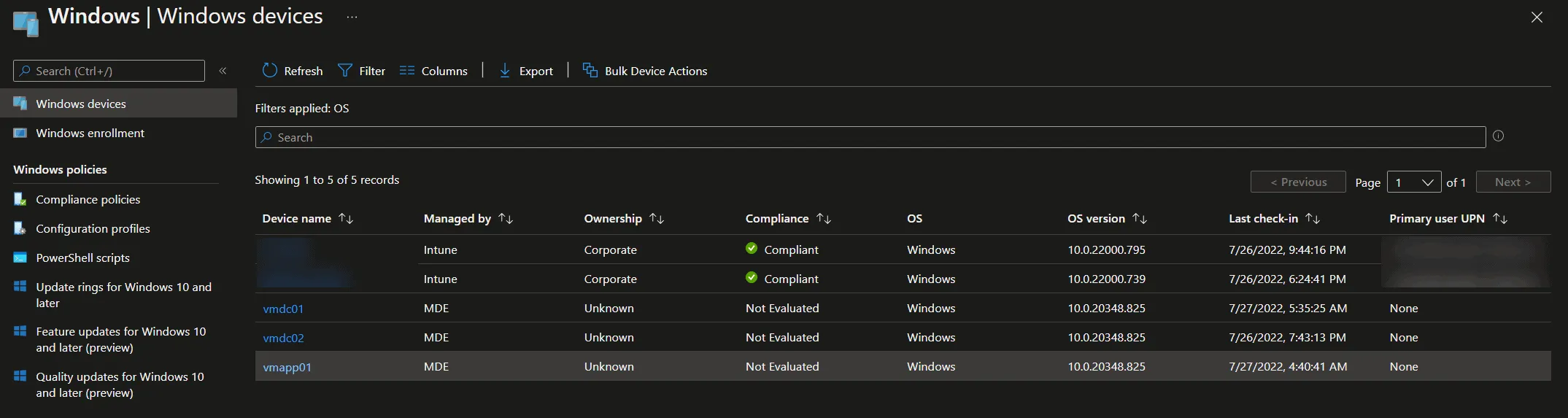Click OS version 10.0.22000.739 cell
This screenshot has width=1568, height=418.
[1106, 279]
